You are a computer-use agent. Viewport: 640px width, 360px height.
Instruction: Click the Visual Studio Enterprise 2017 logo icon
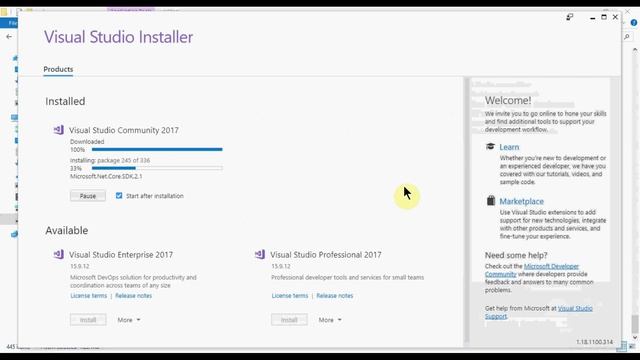coord(59,254)
